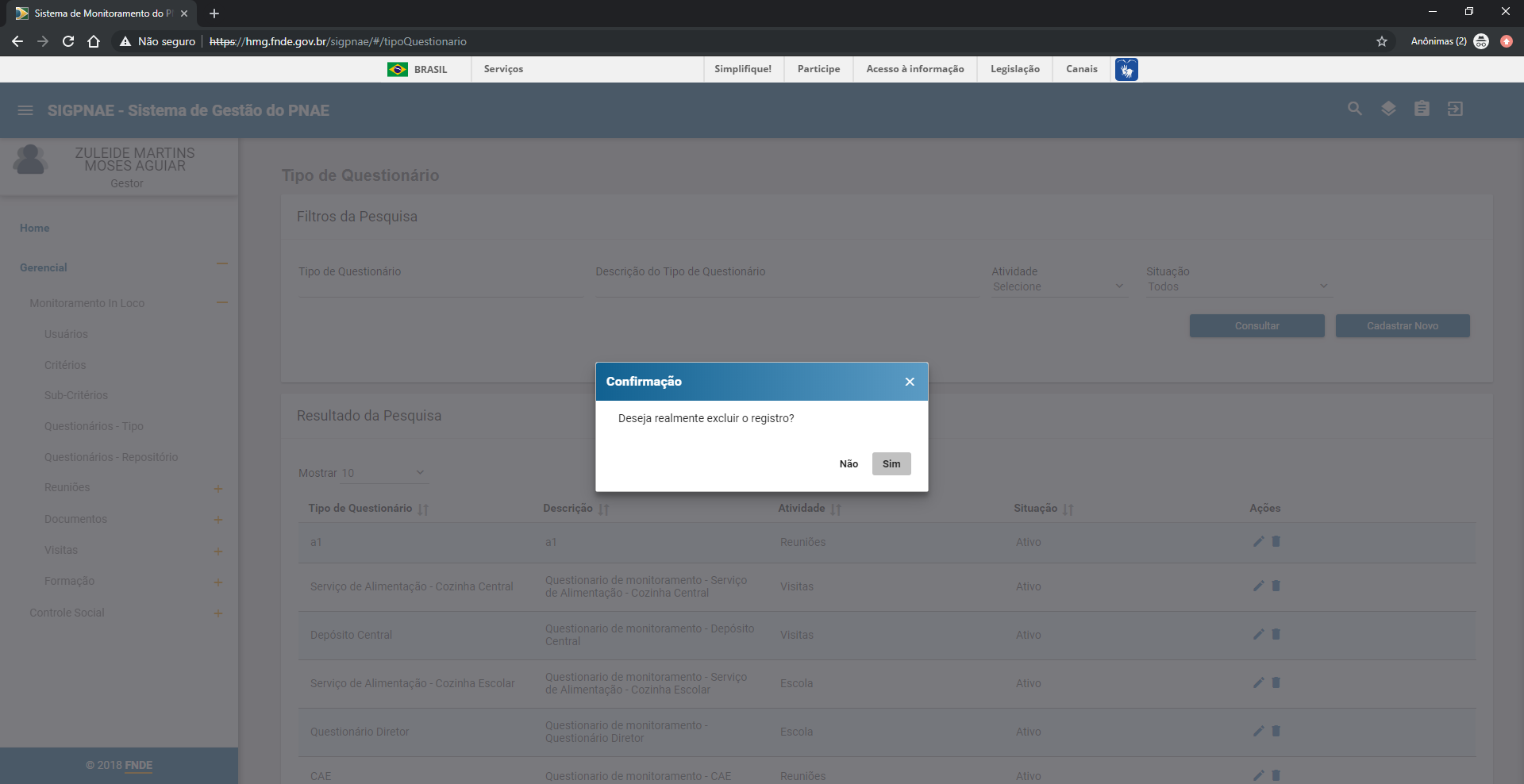The height and width of the screenshot is (784, 1524).
Task: Click the search magnifier icon in header
Action: coord(1355,109)
